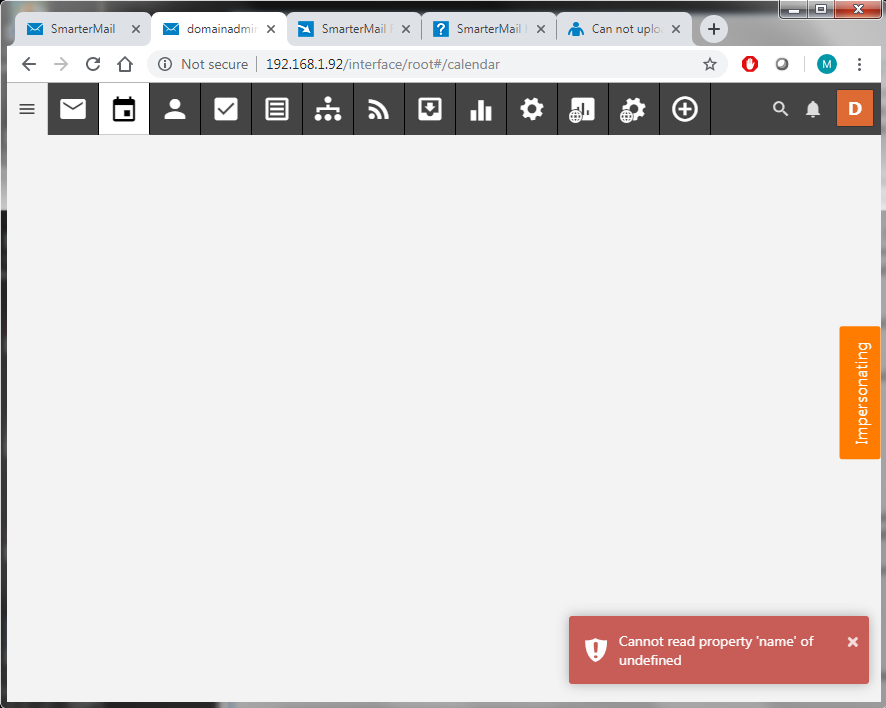Image resolution: width=886 pixels, height=708 pixels.
Task: Click the Domain Reports globe-chart icon
Action: pyautogui.click(x=582, y=109)
